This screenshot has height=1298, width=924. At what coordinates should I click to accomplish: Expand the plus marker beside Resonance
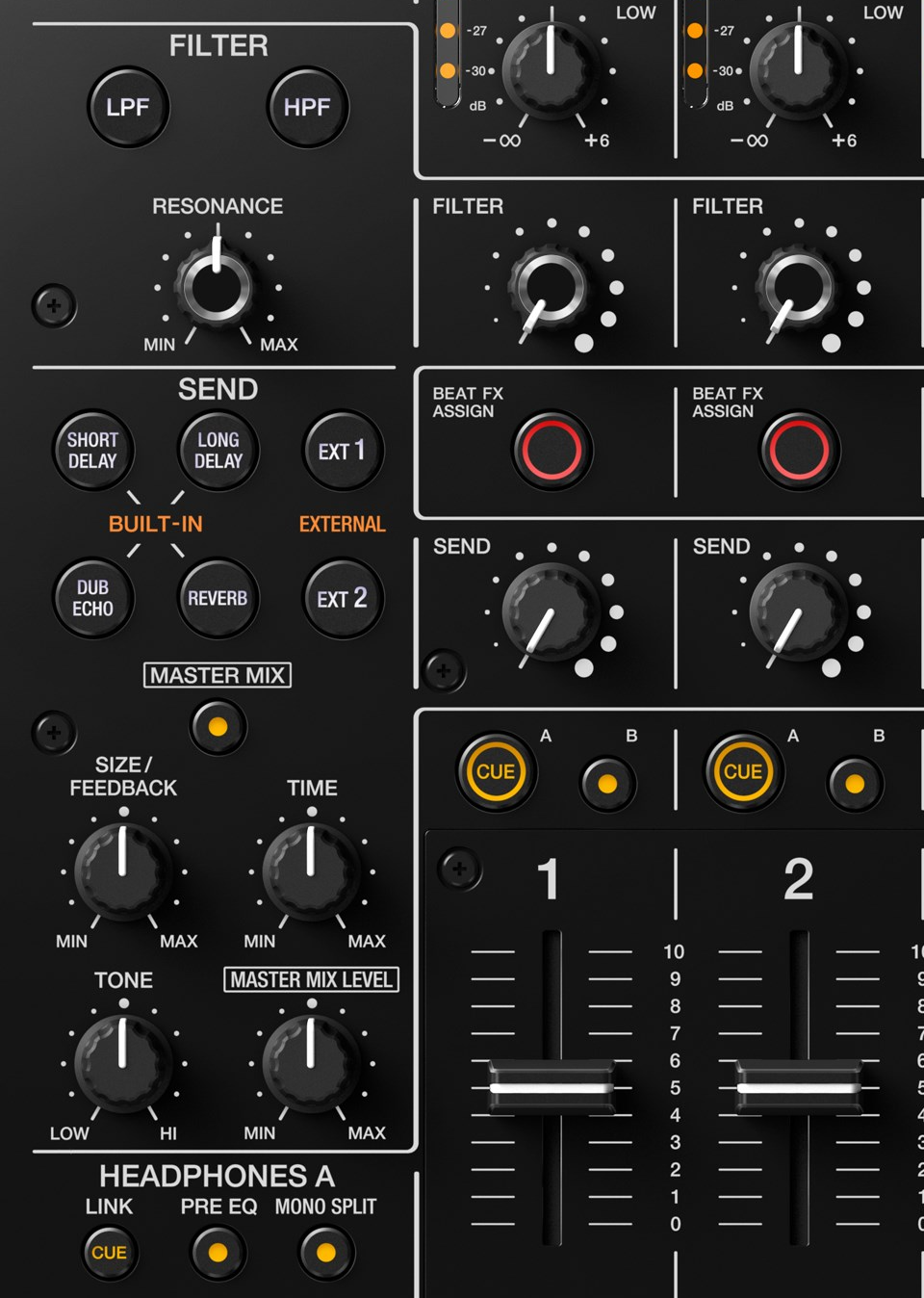[54, 306]
